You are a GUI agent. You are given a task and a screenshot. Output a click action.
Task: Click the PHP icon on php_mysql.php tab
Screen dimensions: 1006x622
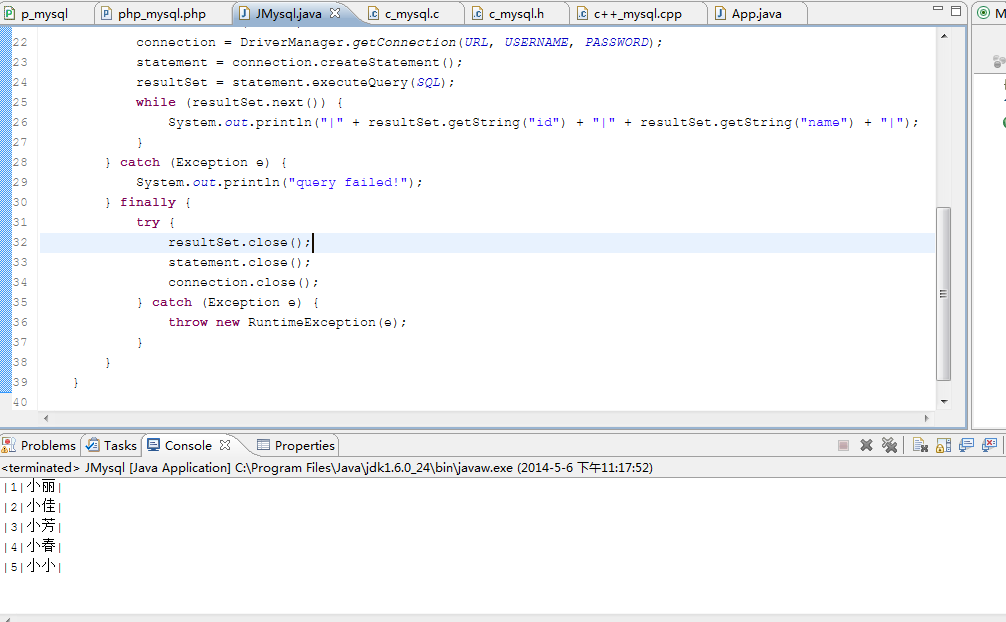105,14
